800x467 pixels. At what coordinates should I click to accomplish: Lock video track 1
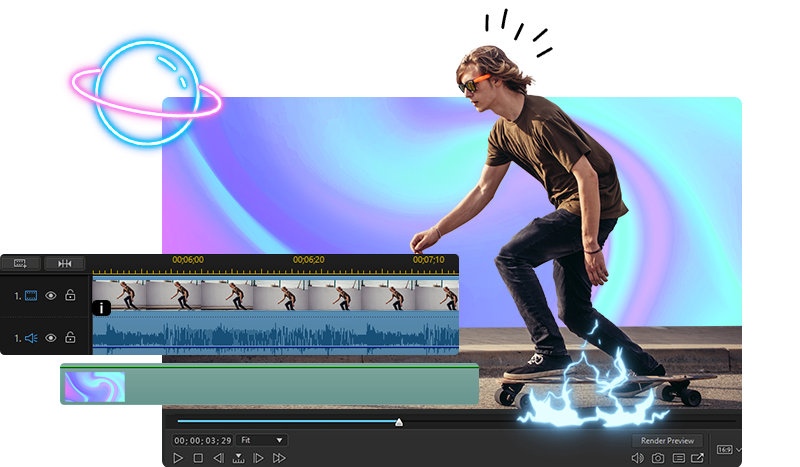[70, 295]
